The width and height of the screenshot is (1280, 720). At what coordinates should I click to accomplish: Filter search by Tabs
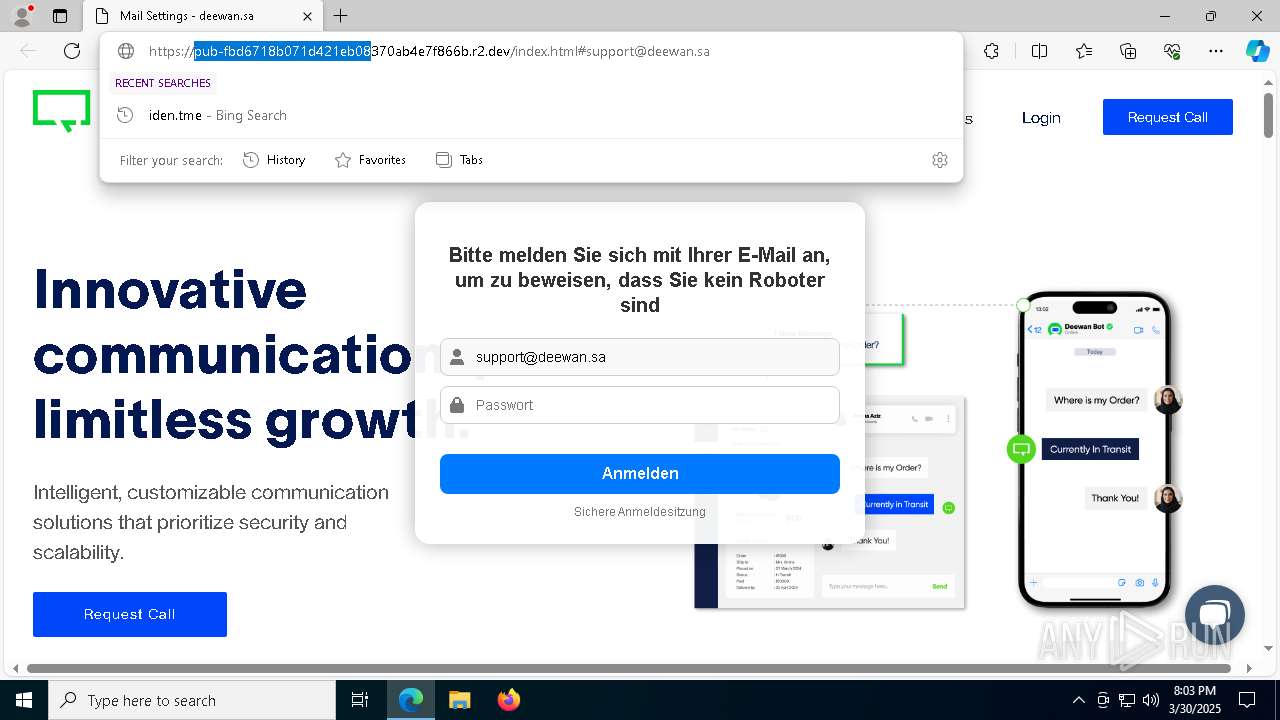pos(460,160)
